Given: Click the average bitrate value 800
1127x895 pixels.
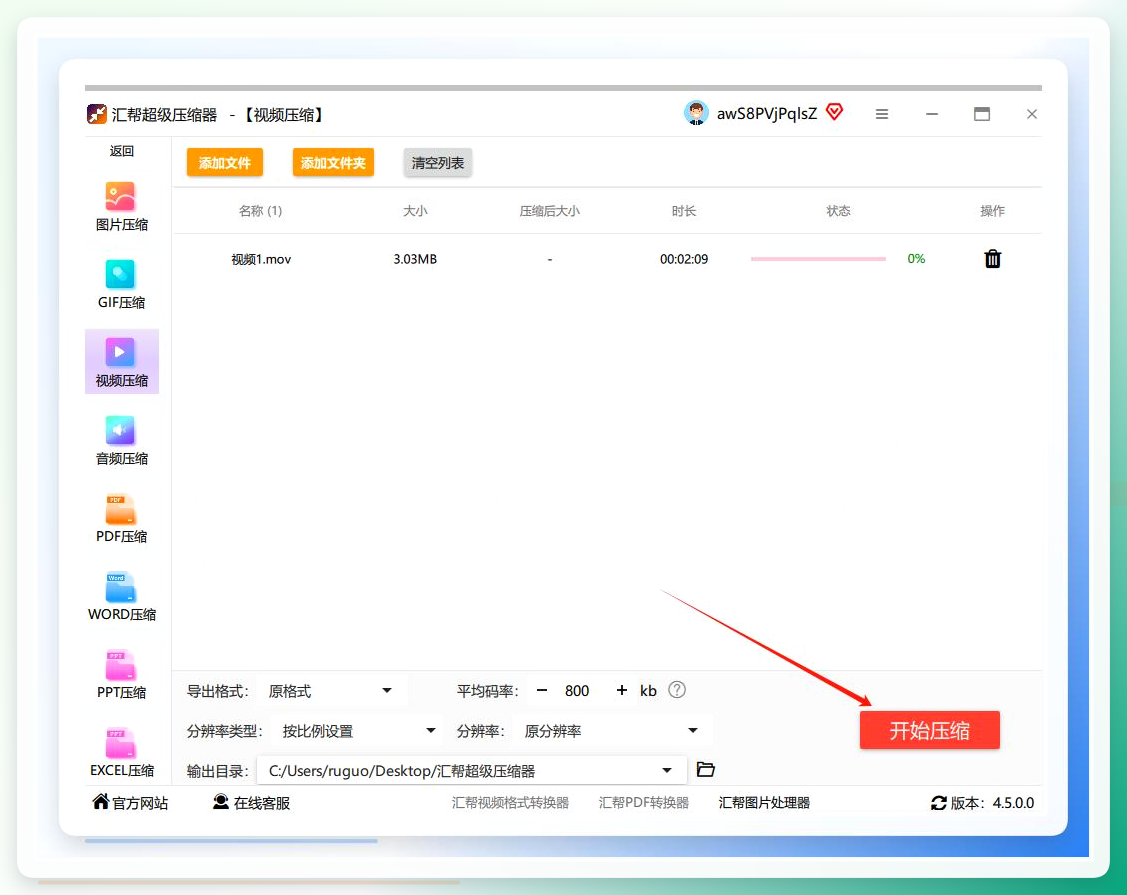Looking at the screenshot, I should coord(577,691).
